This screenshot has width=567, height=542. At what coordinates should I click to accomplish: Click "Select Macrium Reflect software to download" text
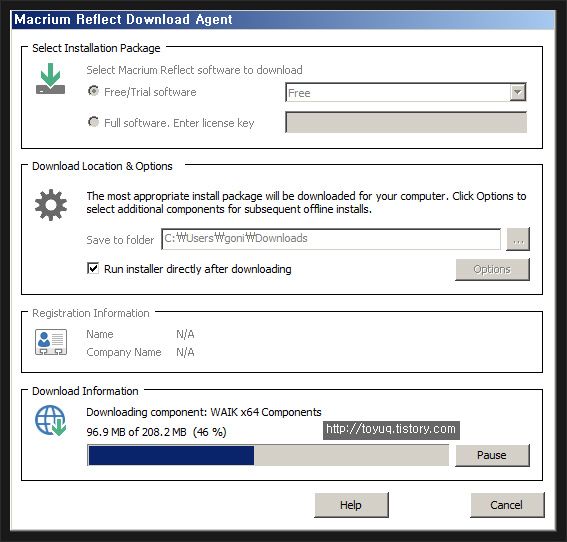tap(194, 70)
